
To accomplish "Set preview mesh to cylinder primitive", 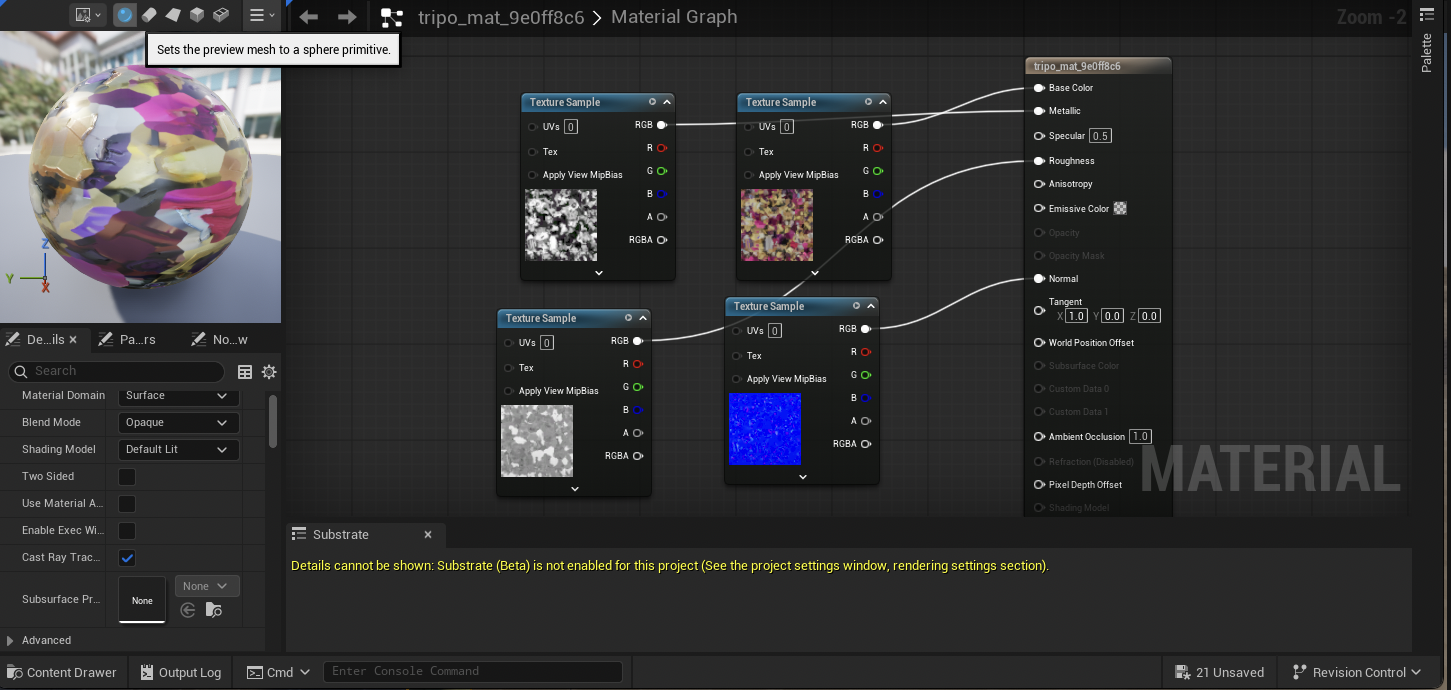I will [149, 15].
